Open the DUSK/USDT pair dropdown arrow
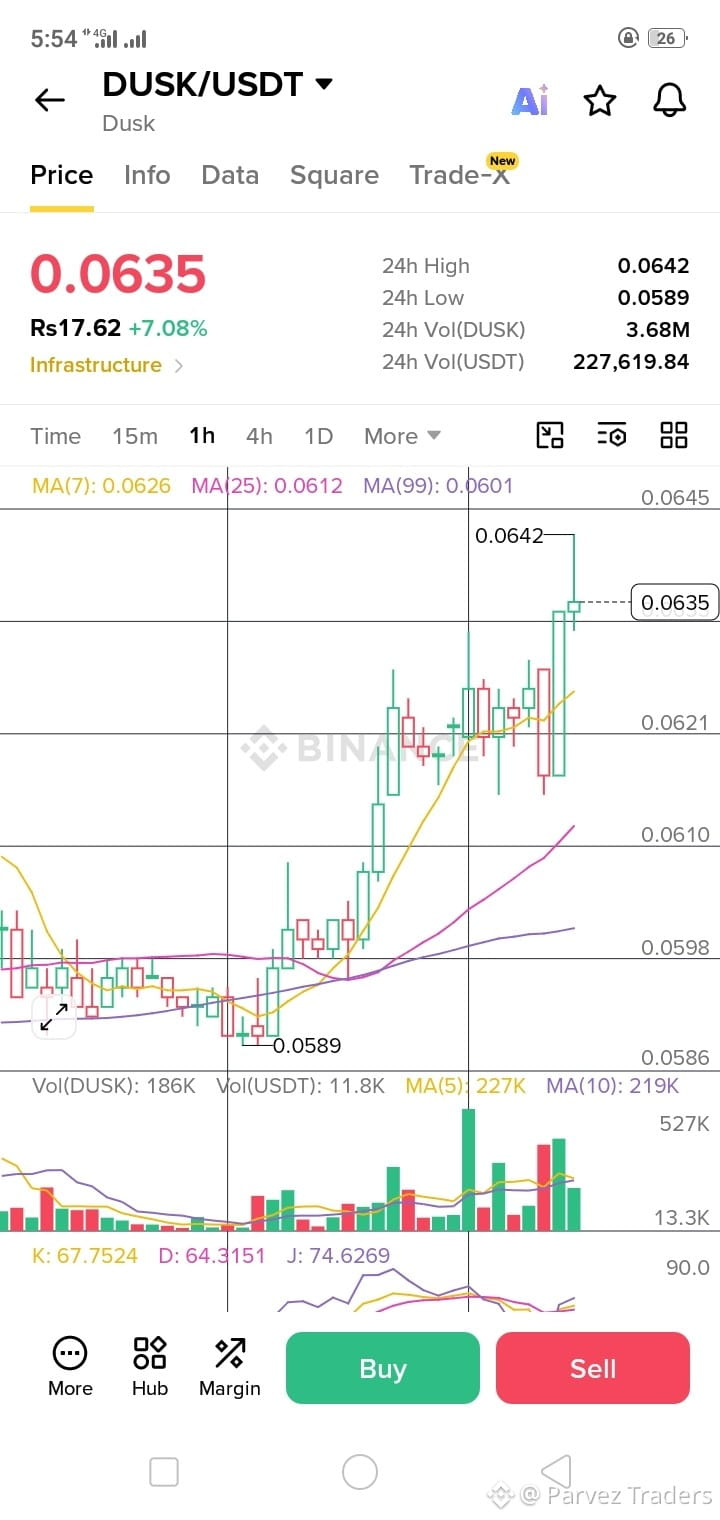Viewport: 720px width, 1520px height. click(x=324, y=84)
